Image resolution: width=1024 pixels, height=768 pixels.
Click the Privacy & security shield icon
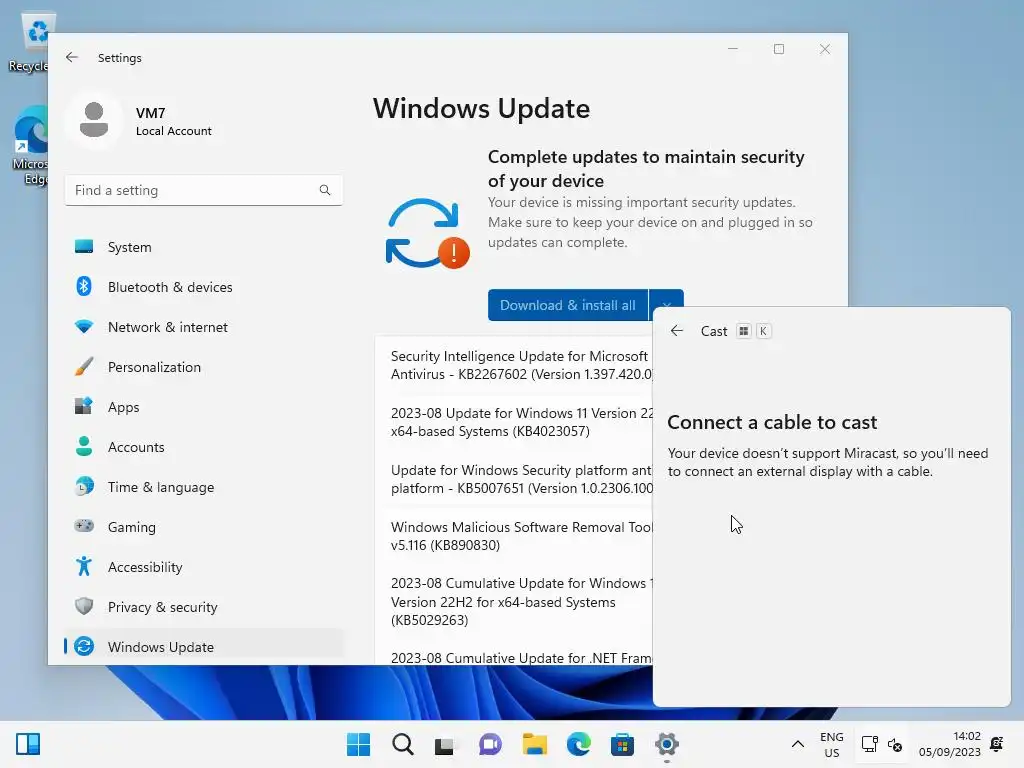click(x=84, y=606)
